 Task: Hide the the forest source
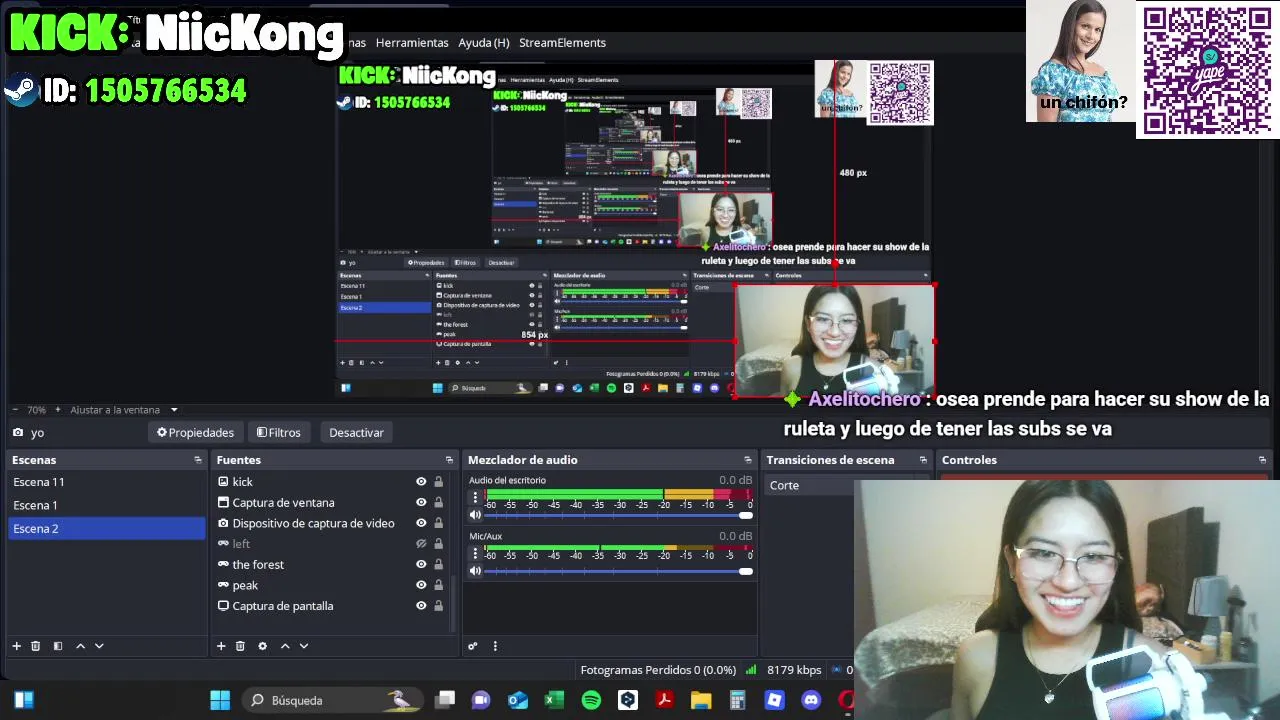[421, 564]
